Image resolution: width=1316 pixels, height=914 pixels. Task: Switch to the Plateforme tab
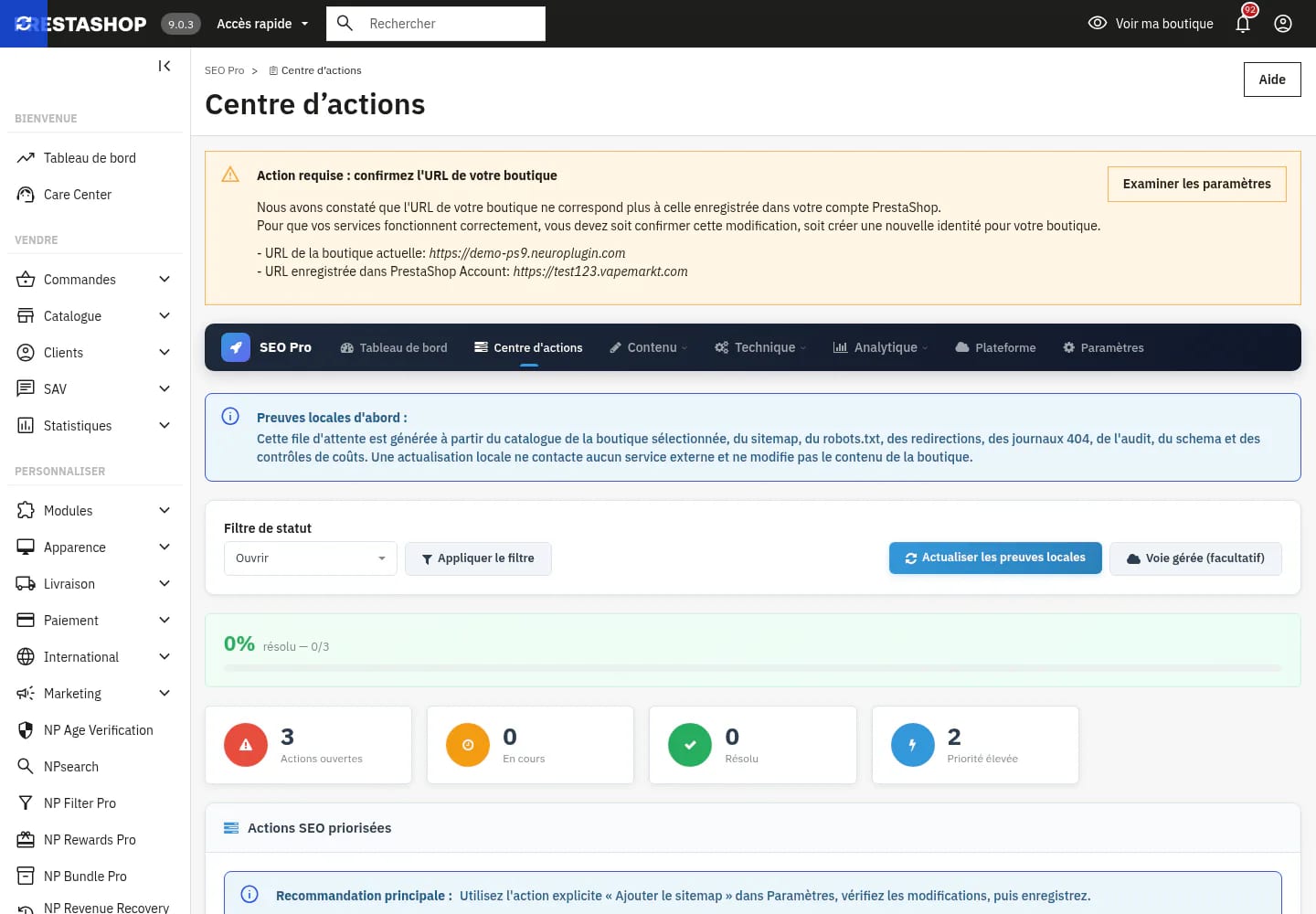tap(995, 347)
